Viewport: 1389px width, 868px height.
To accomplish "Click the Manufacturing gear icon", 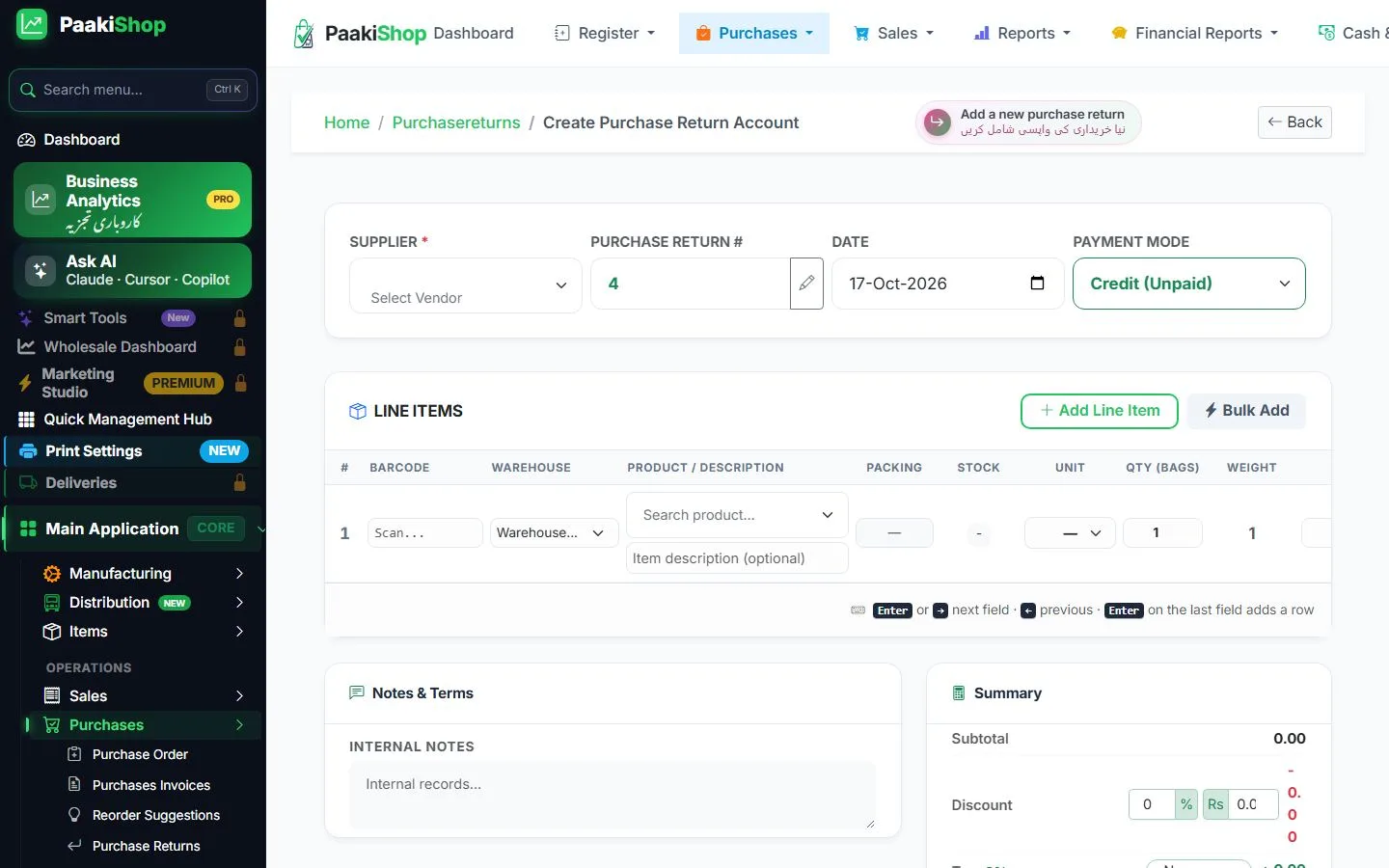I will click(x=52, y=574).
